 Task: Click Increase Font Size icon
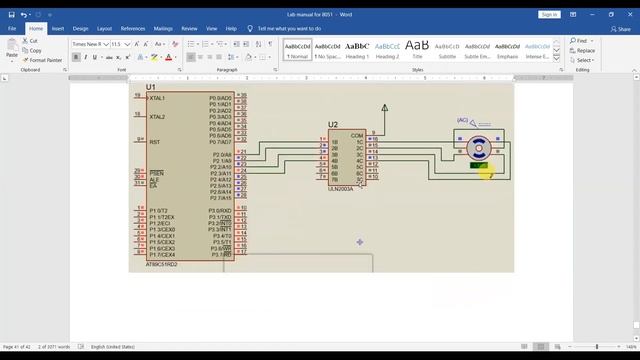coord(137,44)
